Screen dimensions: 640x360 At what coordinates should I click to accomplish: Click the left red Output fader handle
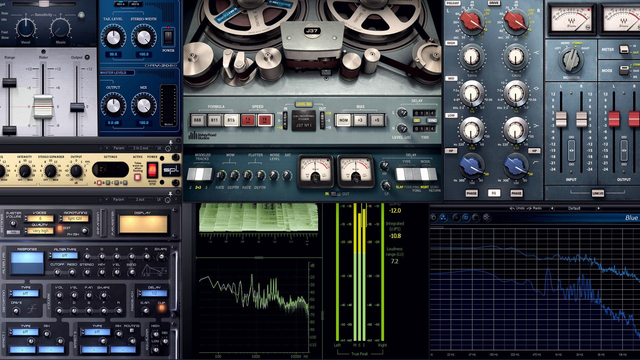(x=613, y=118)
